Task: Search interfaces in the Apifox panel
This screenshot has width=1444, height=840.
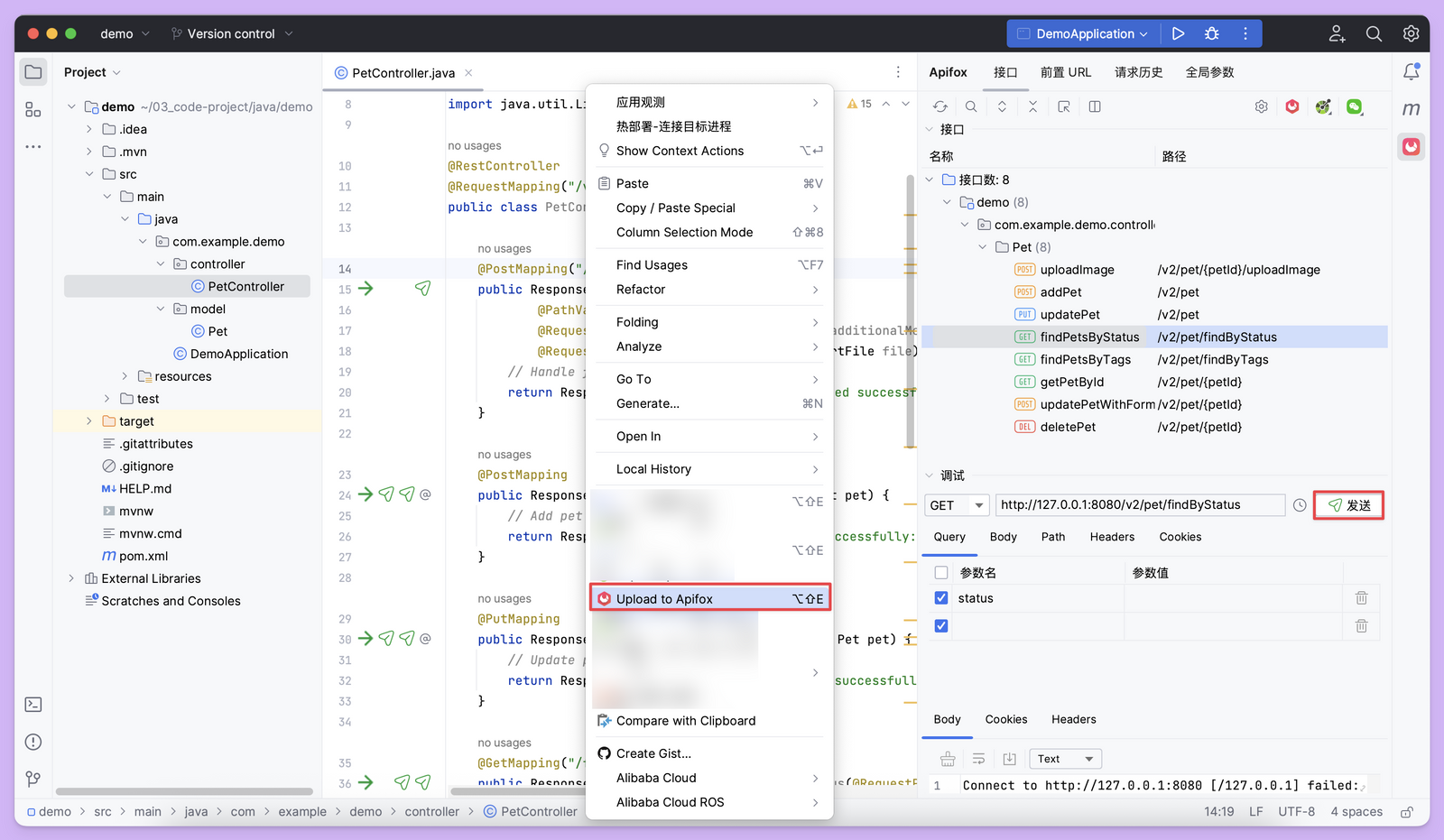Action: (x=970, y=106)
